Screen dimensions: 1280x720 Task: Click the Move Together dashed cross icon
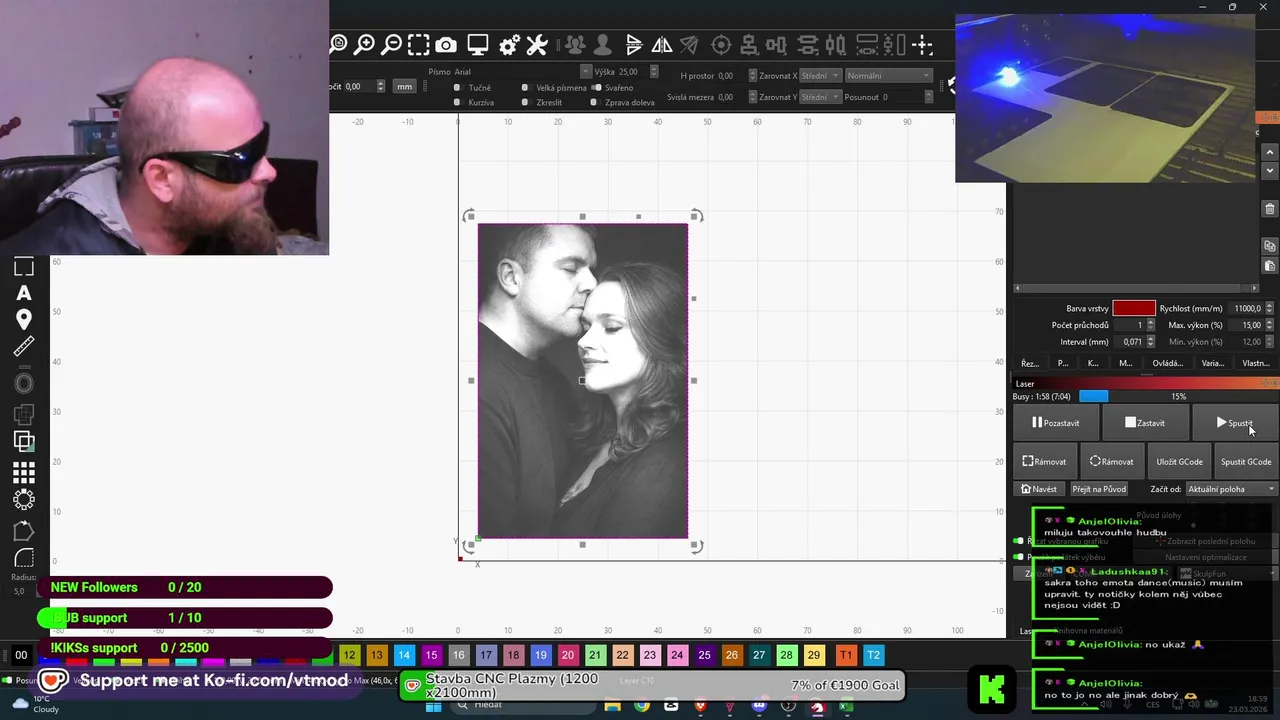click(923, 45)
